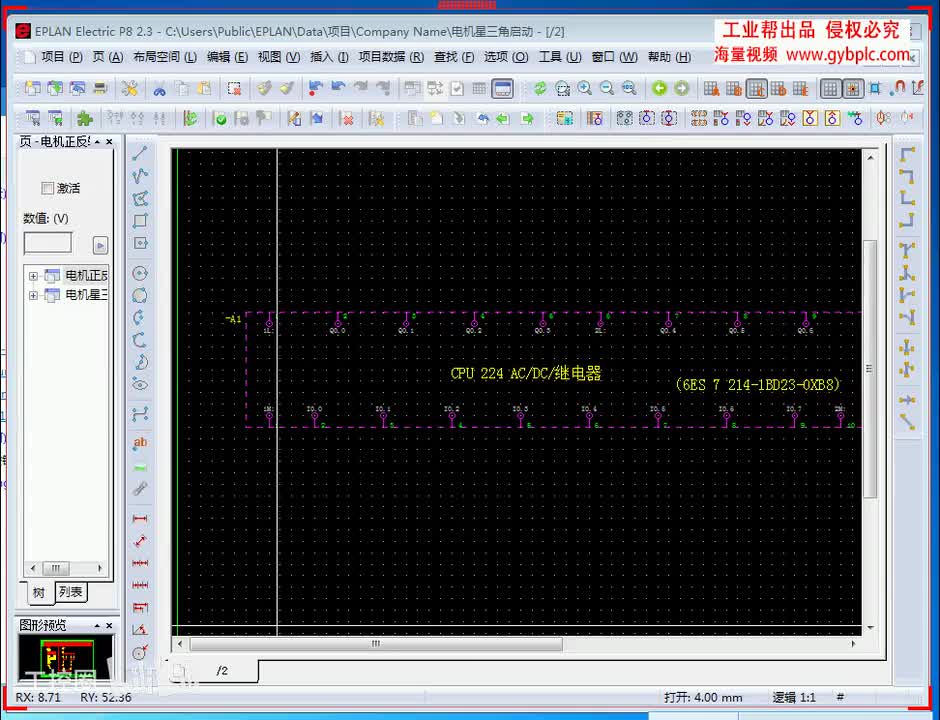Toggle object snap magnet icon
The height and width of the screenshot is (720, 940).
897,89
